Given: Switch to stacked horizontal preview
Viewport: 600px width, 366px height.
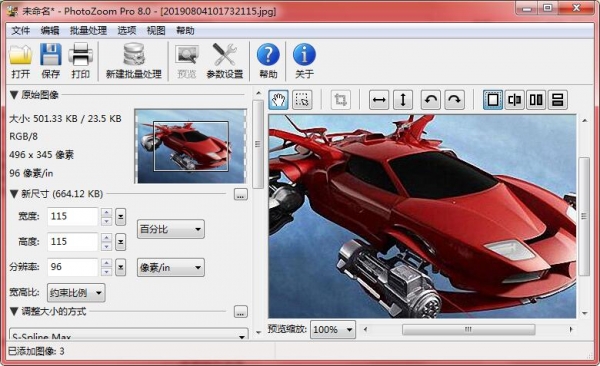Looking at the screenshot, I should [x=558, y=100].
